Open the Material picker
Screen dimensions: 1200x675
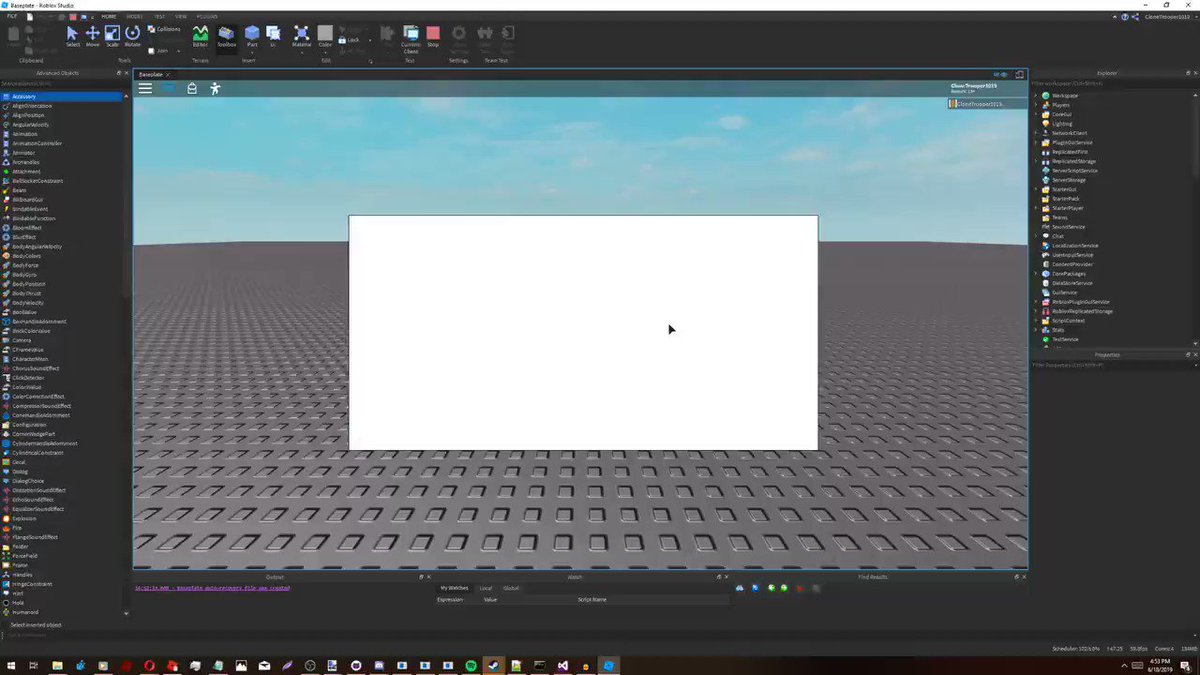(x=301, y=36)
